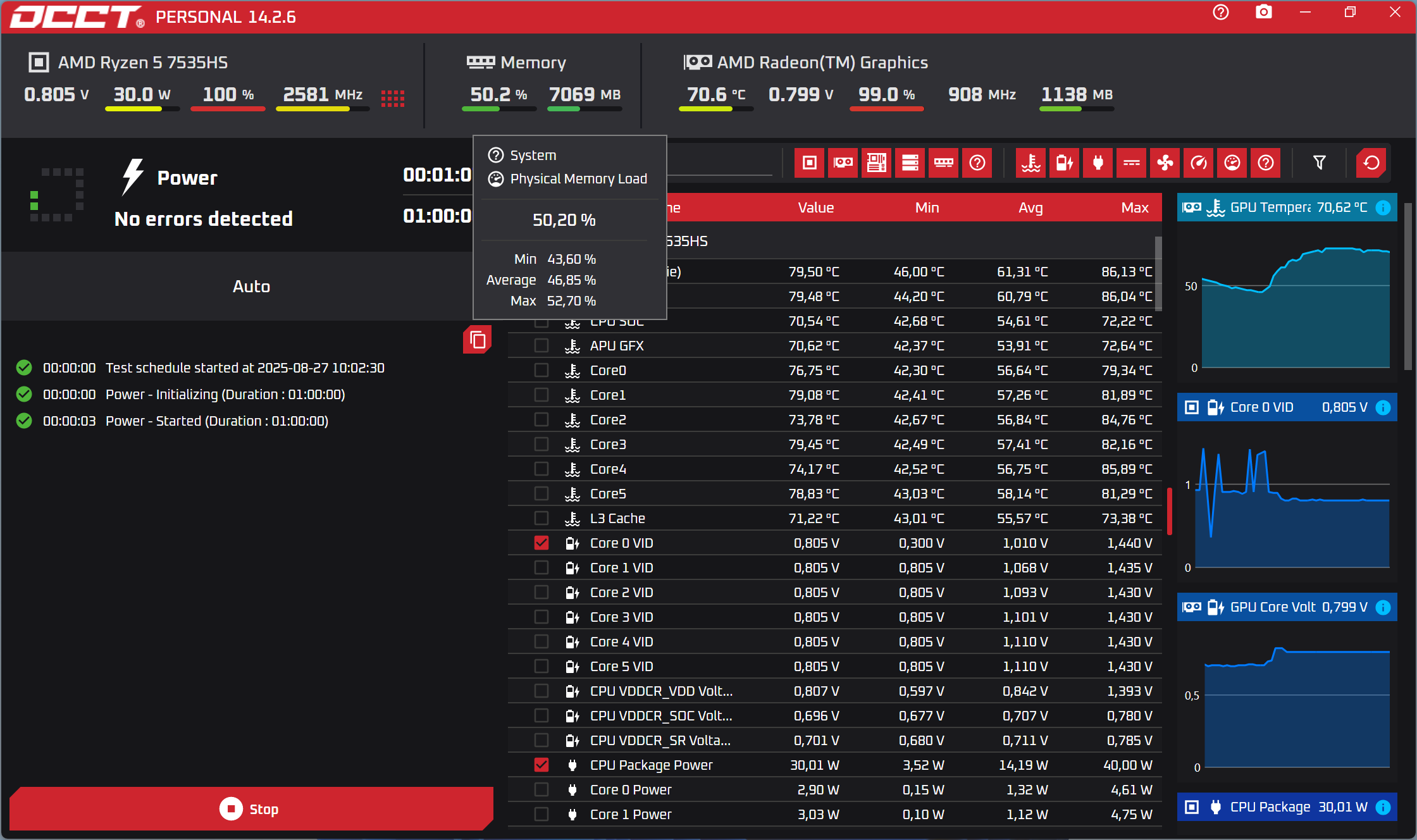Toggle the fan sensors filter icon
Image resolution: width=1417 pixels, height=840 pixels.
(x=1165, y=163)
